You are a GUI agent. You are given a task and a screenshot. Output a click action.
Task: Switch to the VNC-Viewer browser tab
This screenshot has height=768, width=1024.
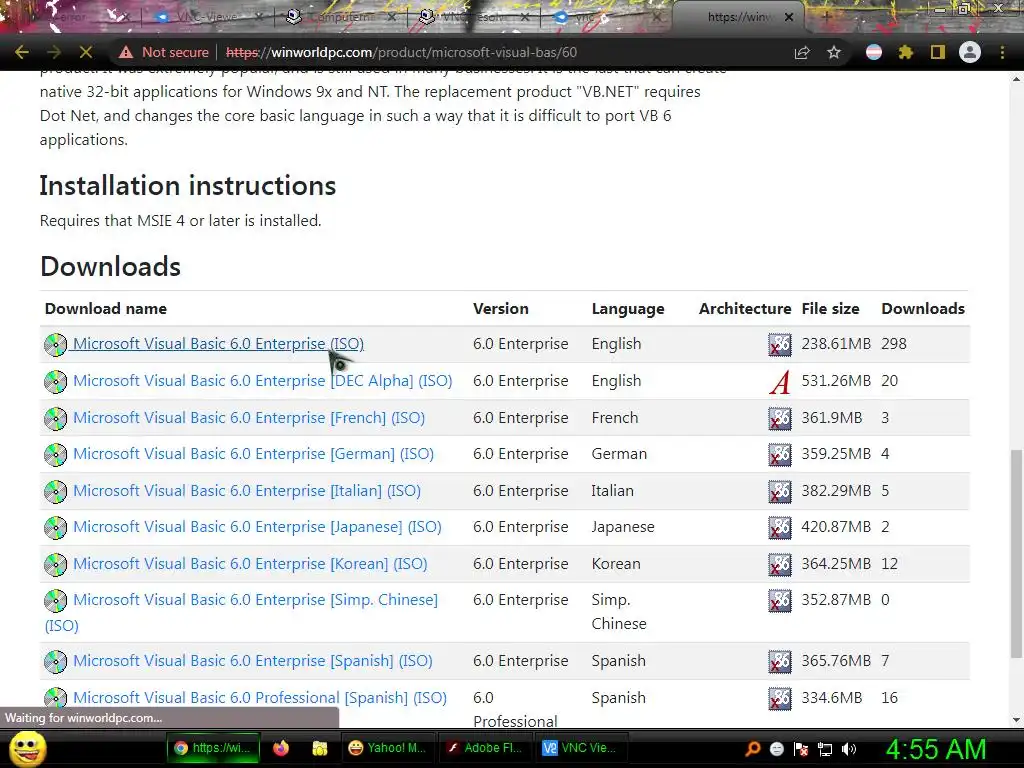pos(206,17)
